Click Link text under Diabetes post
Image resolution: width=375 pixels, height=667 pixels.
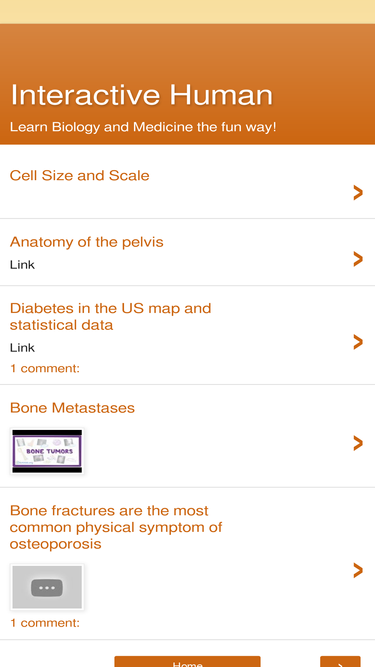click(x=22, y=348)
